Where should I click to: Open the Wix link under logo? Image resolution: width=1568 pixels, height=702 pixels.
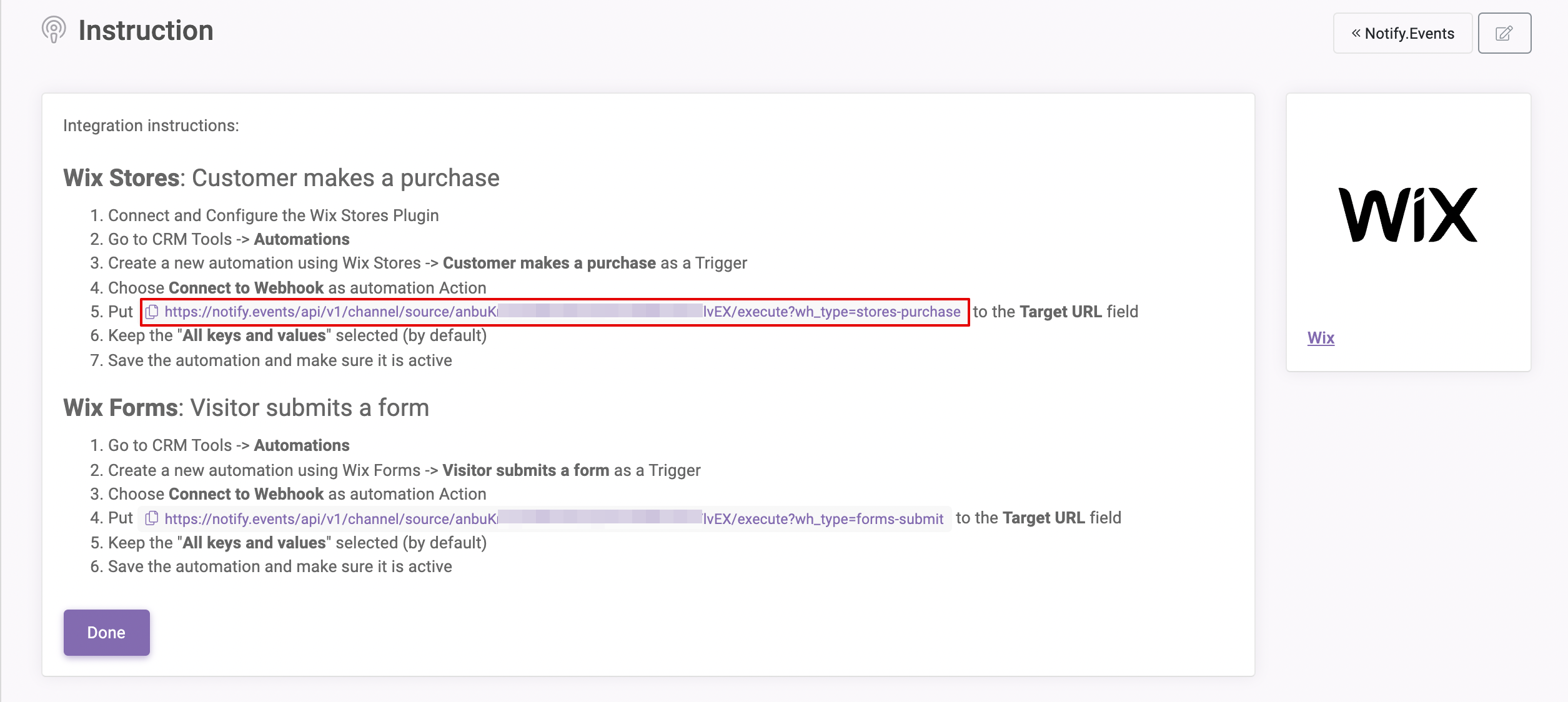click(x=1321, y=338)
